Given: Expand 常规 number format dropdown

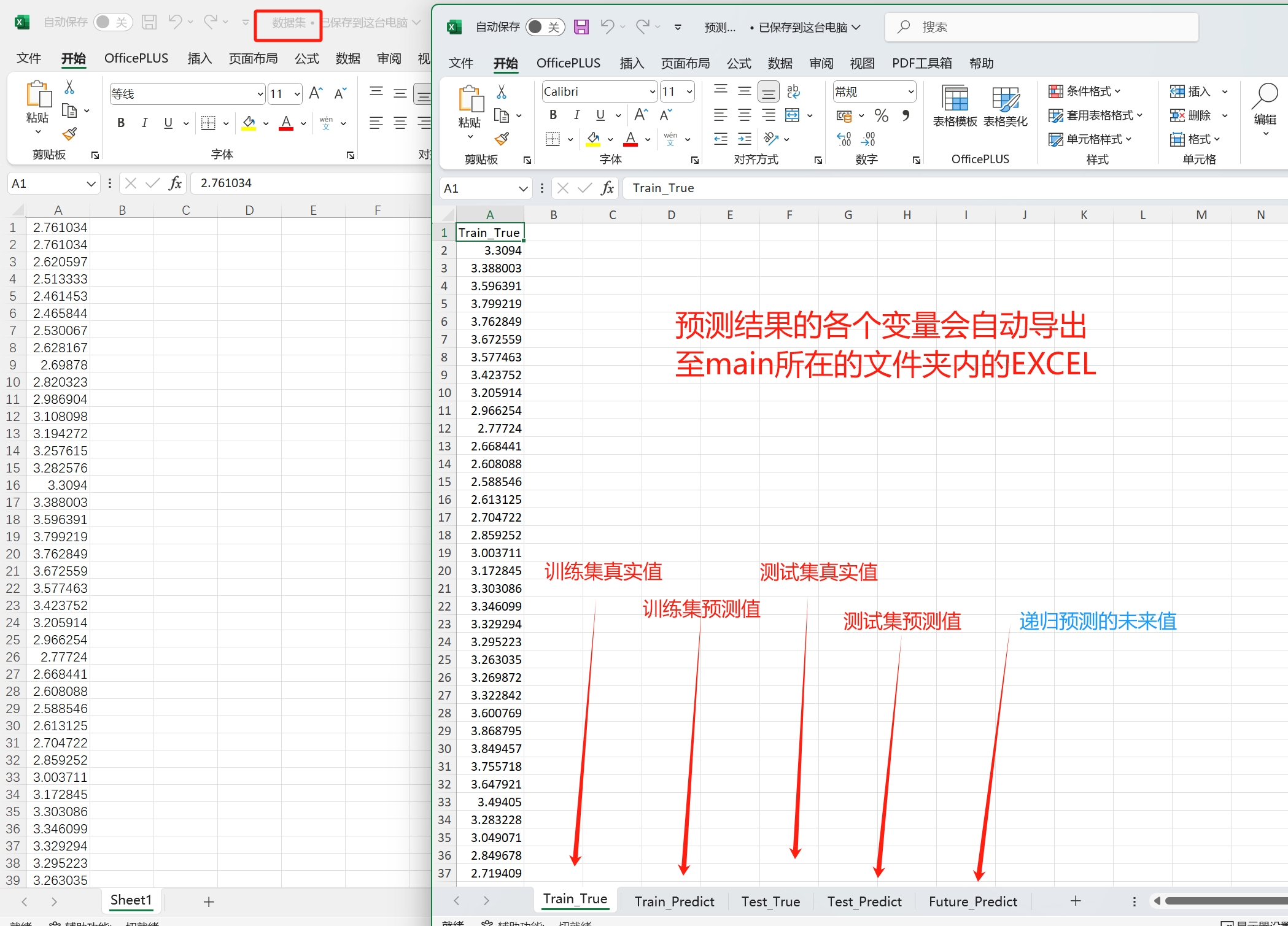Looking at the screenshot, I should [910, 92].
